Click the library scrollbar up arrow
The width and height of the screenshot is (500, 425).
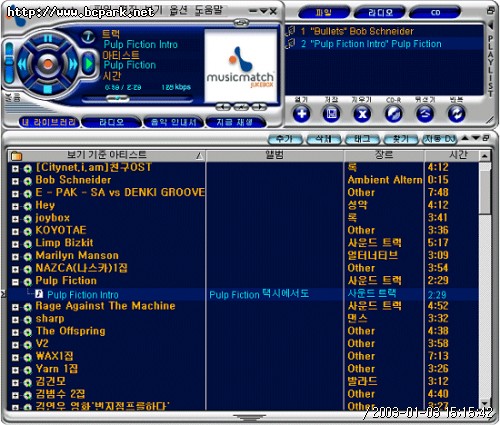(485, 156)
